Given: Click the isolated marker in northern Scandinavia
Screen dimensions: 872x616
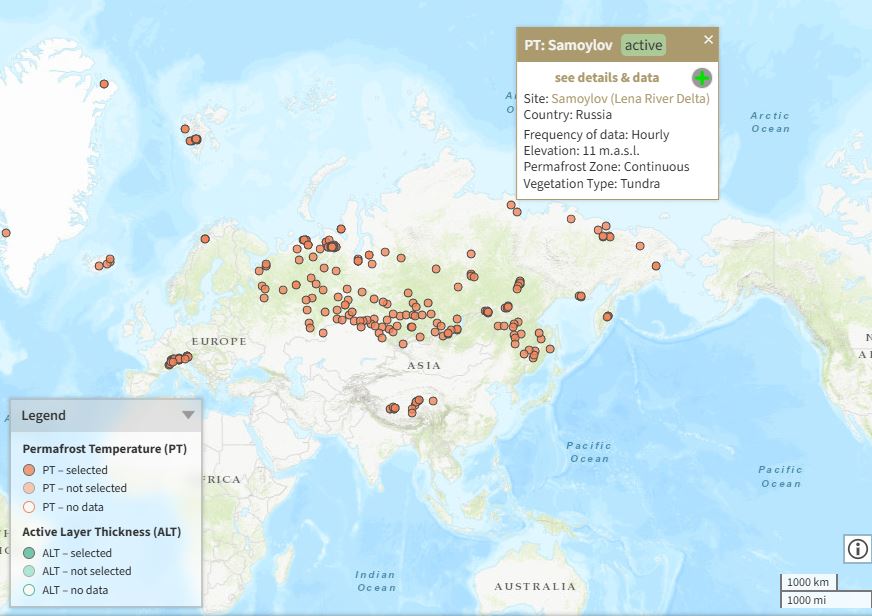Looking at the screenshot, I should click(x=205, y=239).
